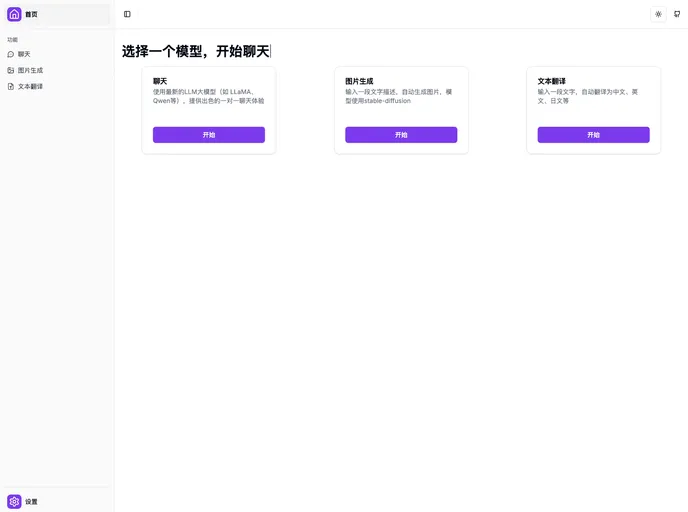Click the image icon beside 图片生成
688x512 pixels.
pyautogui.click(x=11, y=70)
